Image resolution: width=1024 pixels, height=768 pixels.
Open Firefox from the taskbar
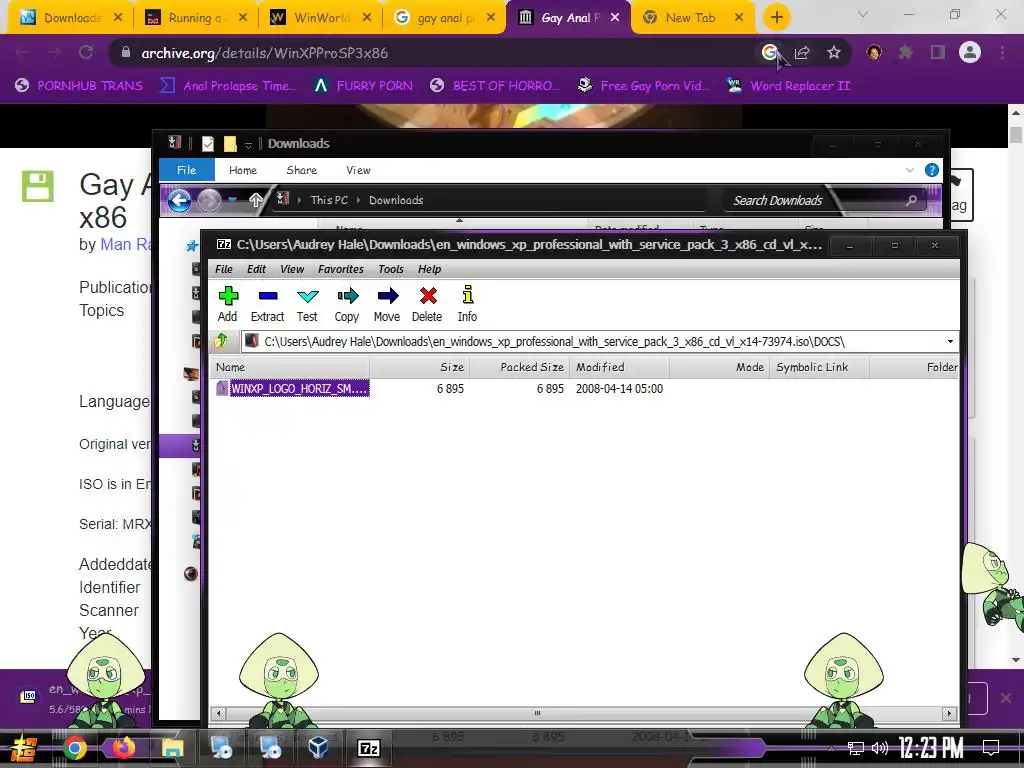tap(124, 748)
